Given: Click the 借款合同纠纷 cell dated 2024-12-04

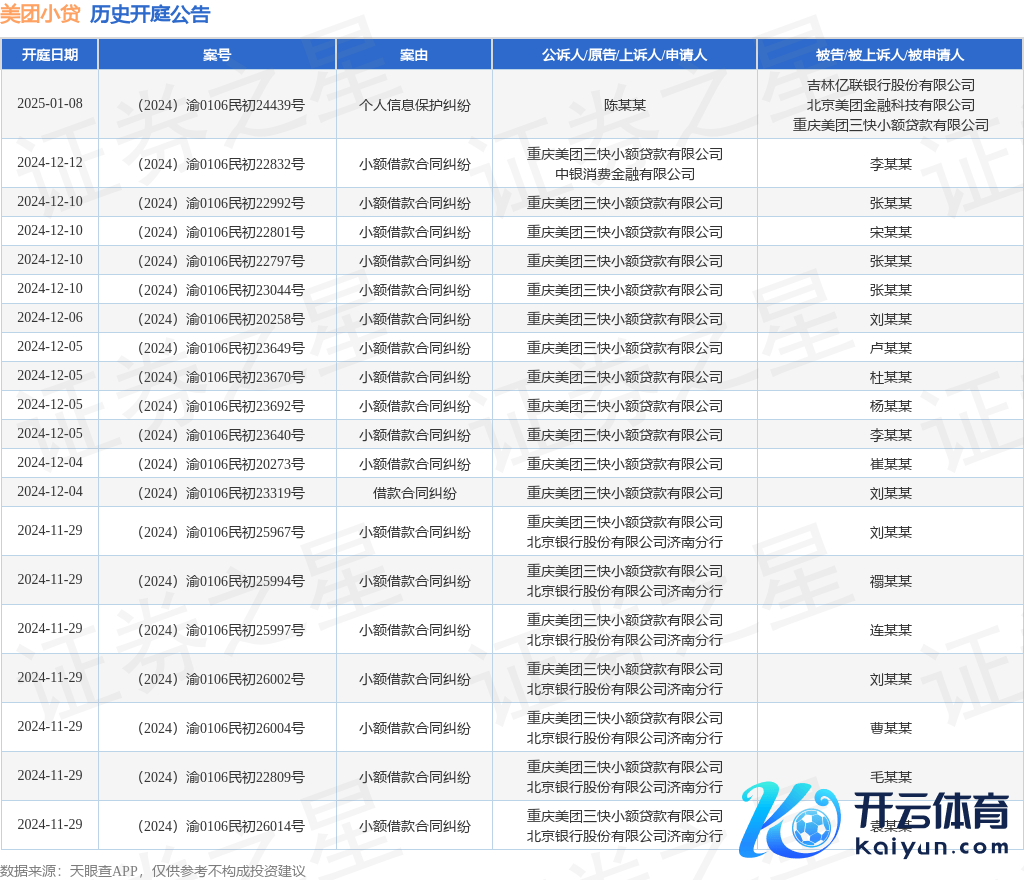Looking at the screenshot, I should tap(414, 493).
